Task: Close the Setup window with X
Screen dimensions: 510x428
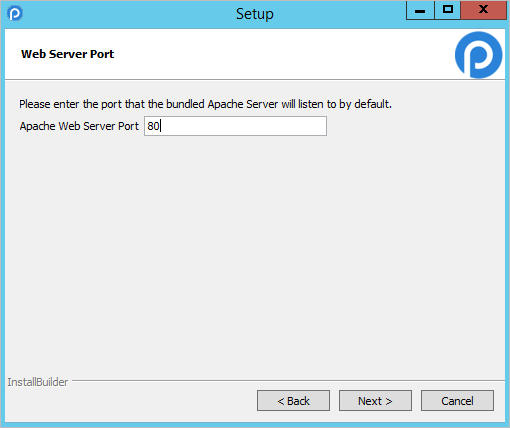Action: (x=484, y=11)
